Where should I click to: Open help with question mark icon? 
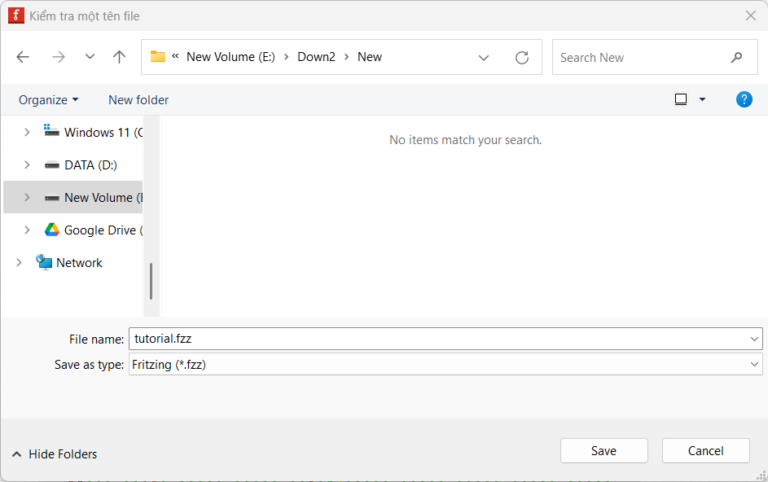point(744,99)
